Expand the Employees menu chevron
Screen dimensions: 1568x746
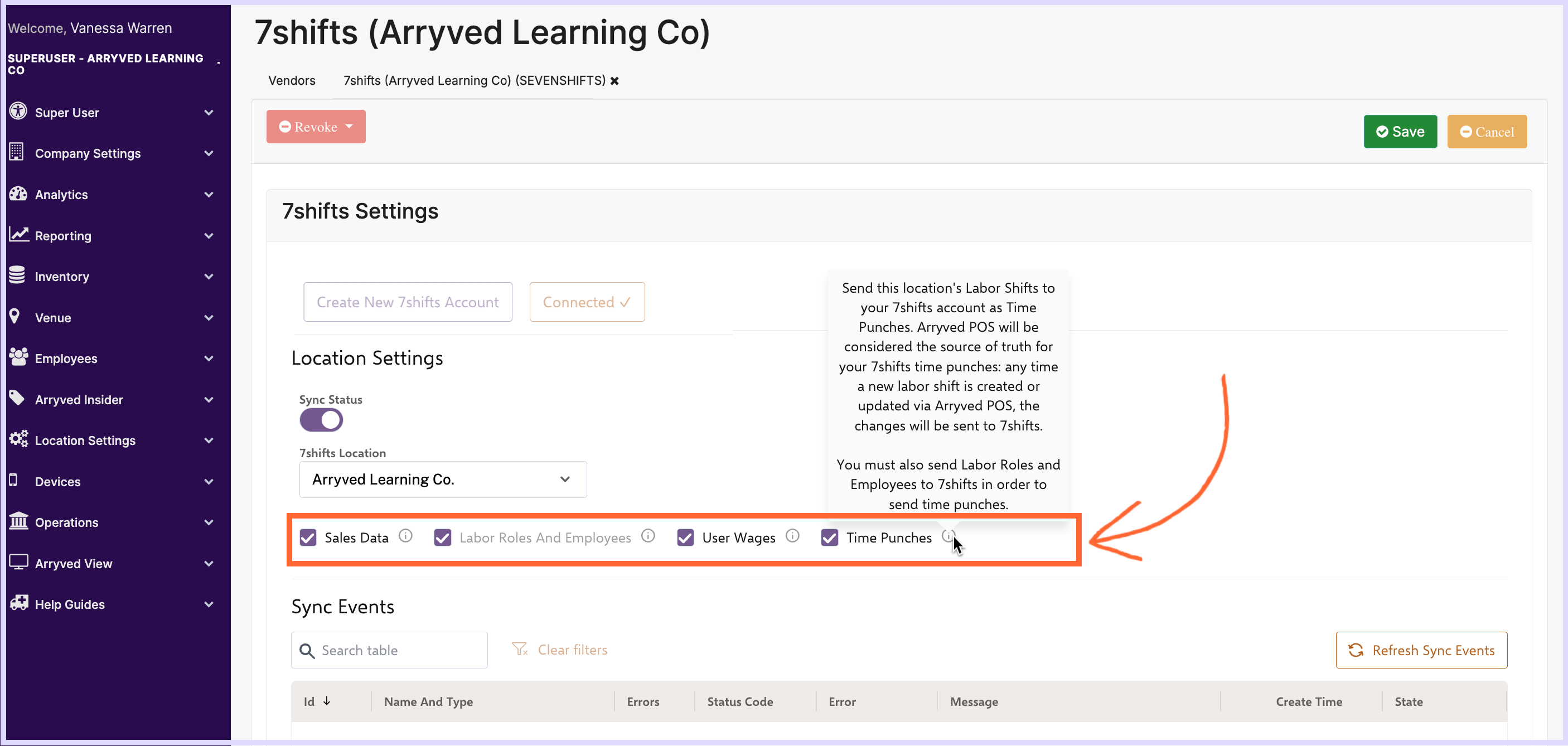pyautogui.click(x=209, y=359)
